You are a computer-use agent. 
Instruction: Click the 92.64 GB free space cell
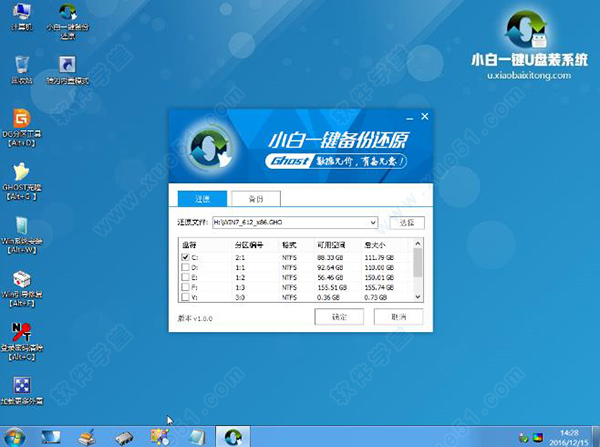(330, 268)
